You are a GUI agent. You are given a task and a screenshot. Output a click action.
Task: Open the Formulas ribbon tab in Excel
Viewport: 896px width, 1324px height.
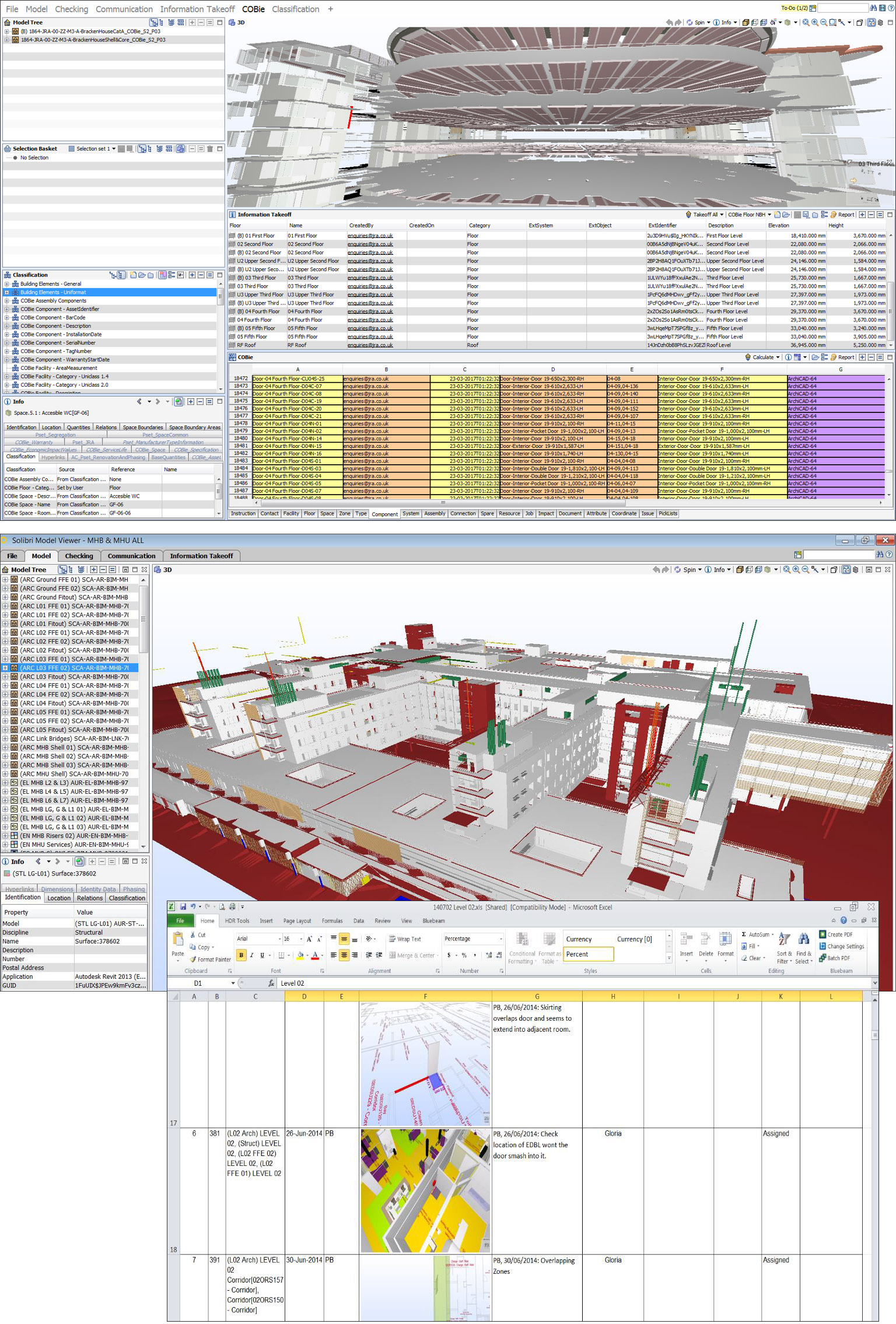(332, 921)
